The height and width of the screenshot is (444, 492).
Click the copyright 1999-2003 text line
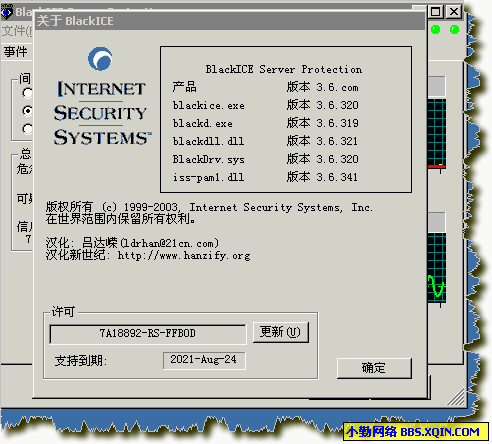point(209,207)
